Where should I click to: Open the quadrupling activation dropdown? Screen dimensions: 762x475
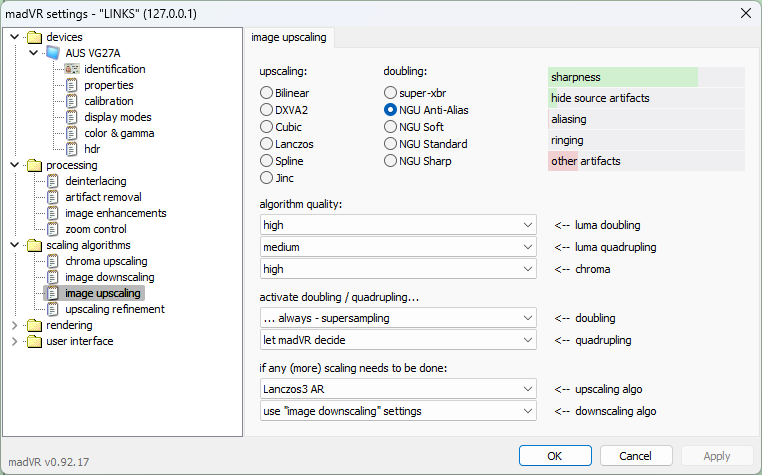pos(398,340)
